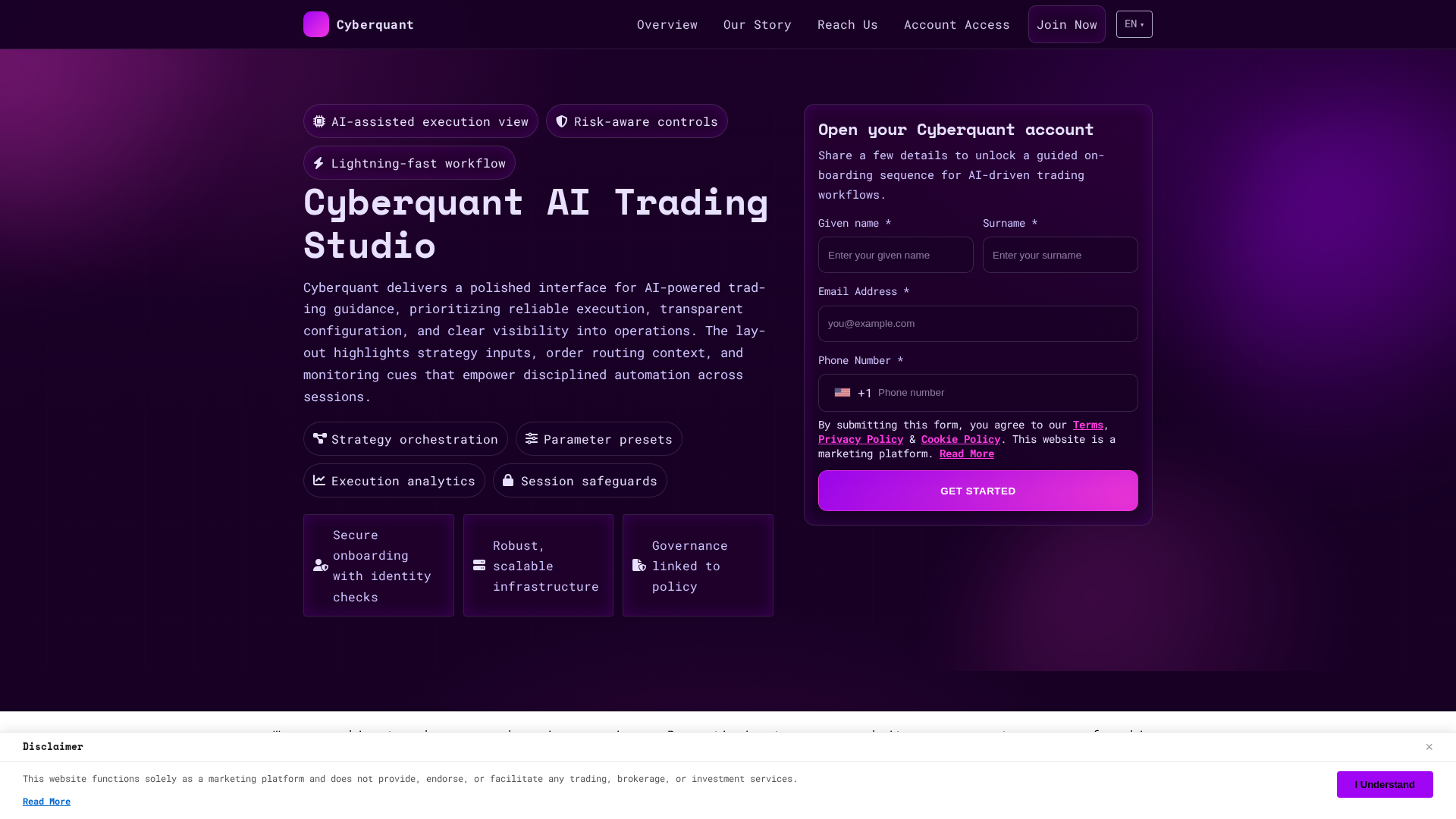Image resolution: width=1456 pixels, height=819 pixels.
Task: Open the Terms link
Action: (x=1088, y=425)
